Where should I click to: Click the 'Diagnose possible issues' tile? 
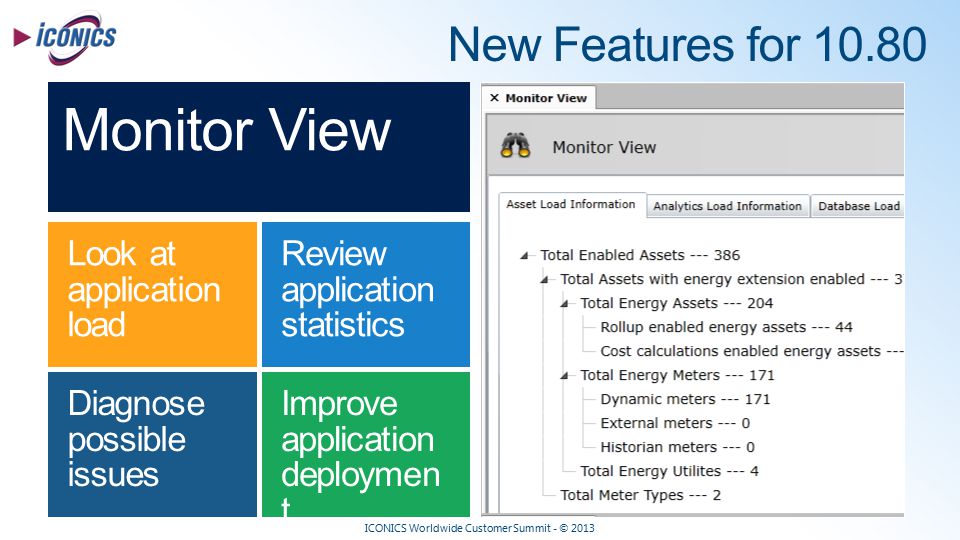pos(152,444)
